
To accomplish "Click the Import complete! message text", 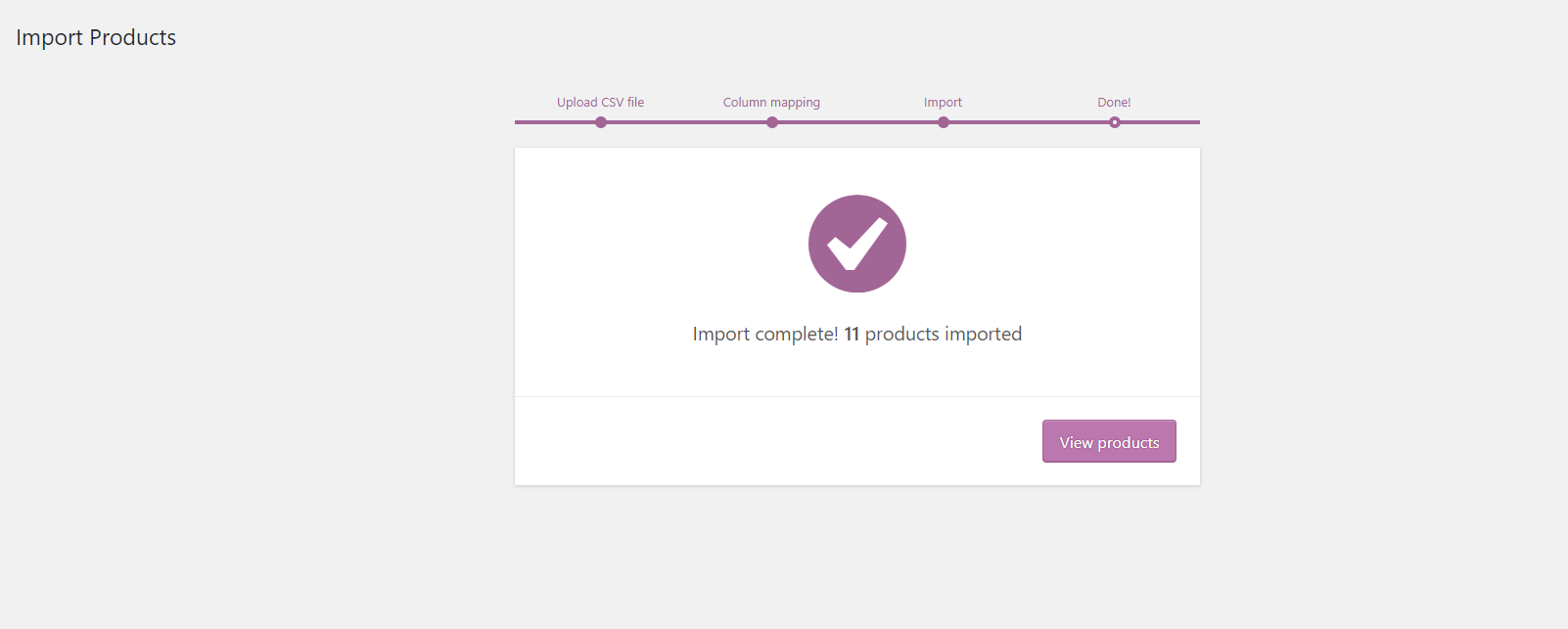I will point(765,335).
